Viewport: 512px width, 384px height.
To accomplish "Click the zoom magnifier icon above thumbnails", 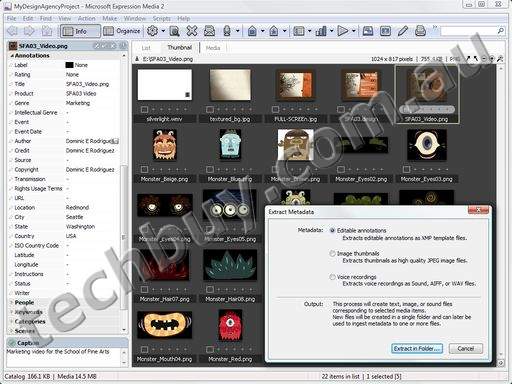I will [500, 59].
